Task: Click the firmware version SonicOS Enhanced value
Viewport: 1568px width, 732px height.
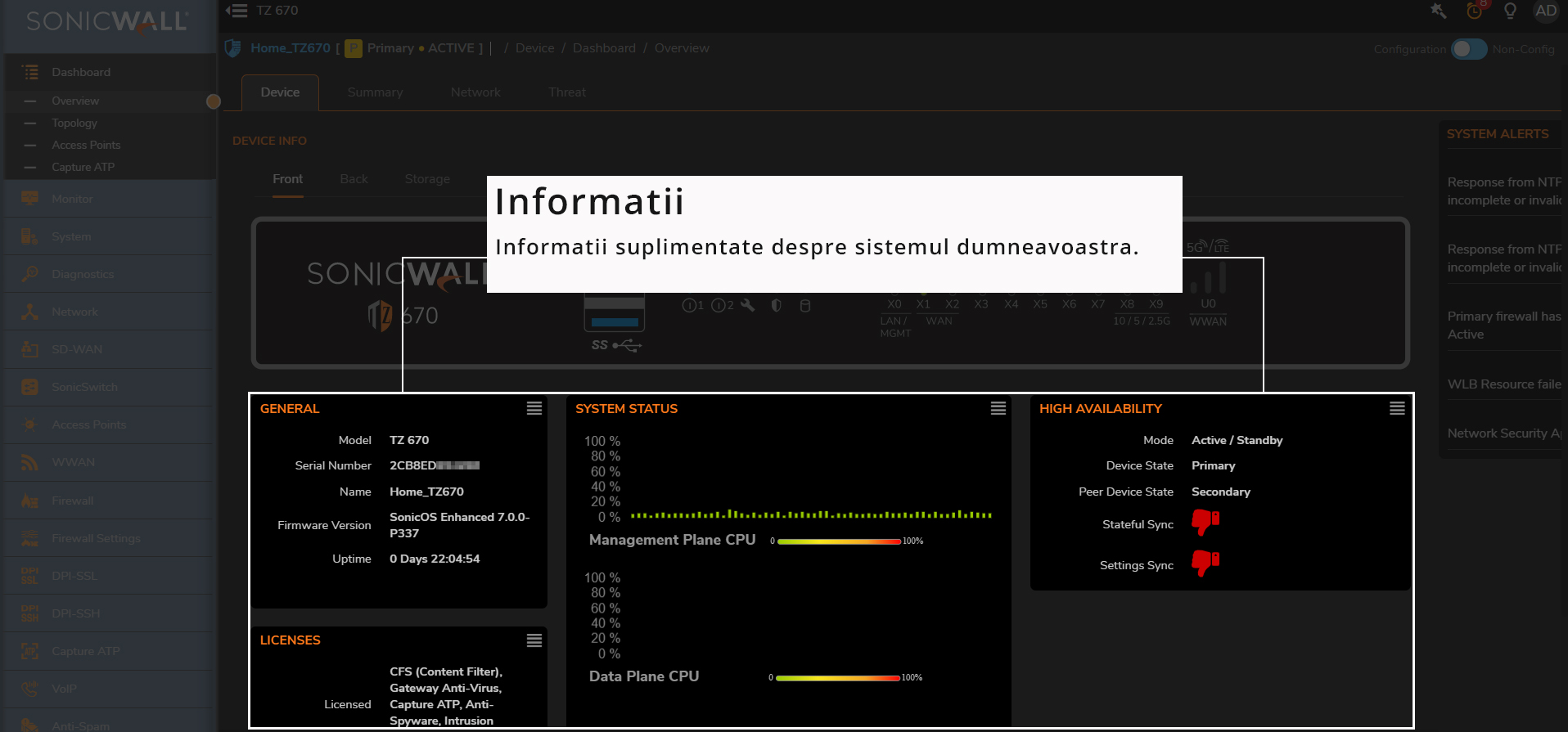Action: click(x=460, y=525)
